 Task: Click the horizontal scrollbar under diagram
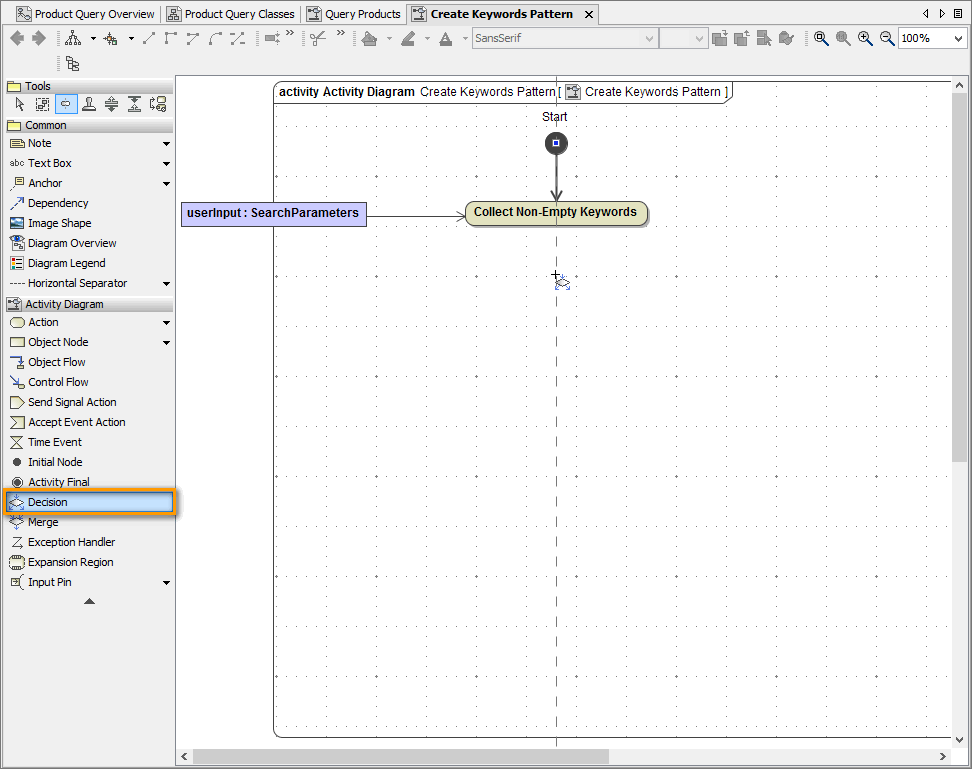pyautogui.click(x=400, y=756)
